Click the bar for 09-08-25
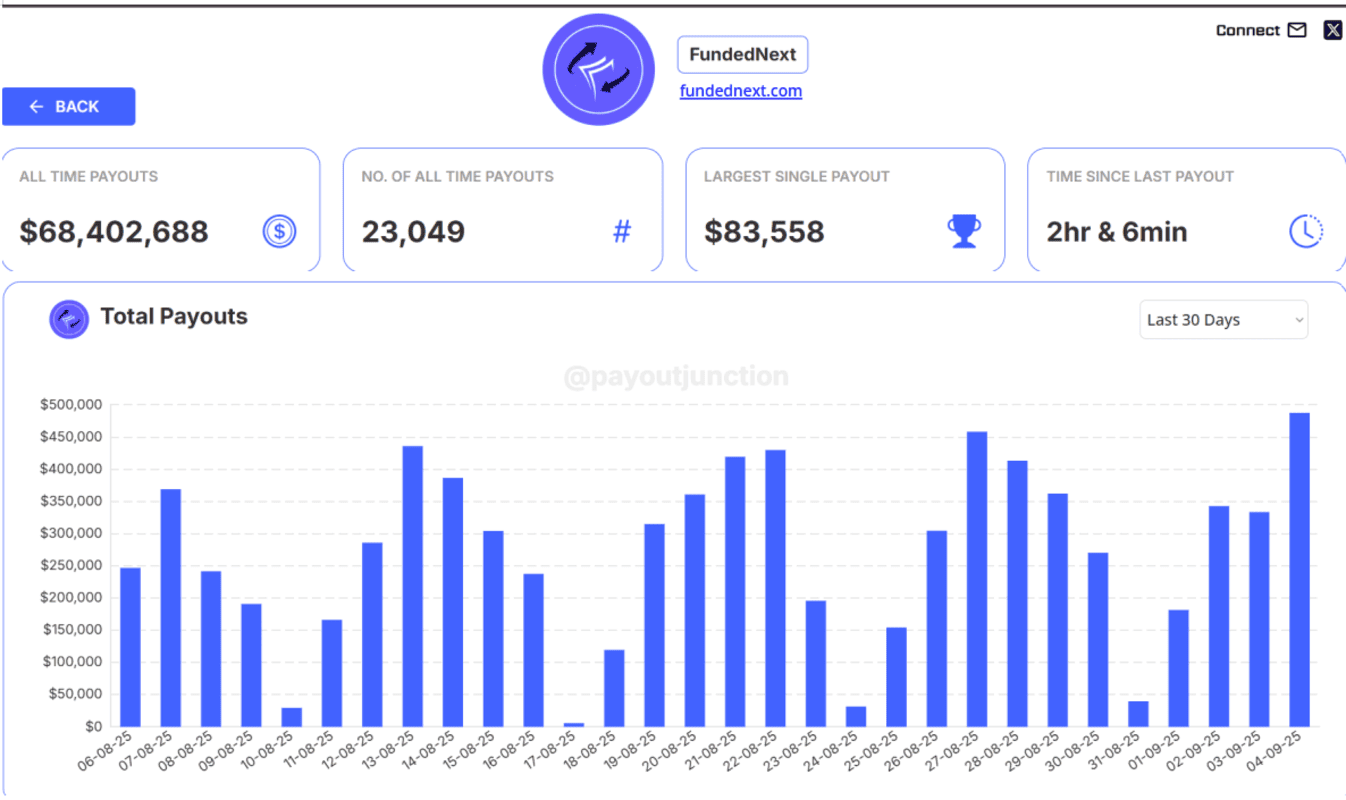 pos(251,665)
